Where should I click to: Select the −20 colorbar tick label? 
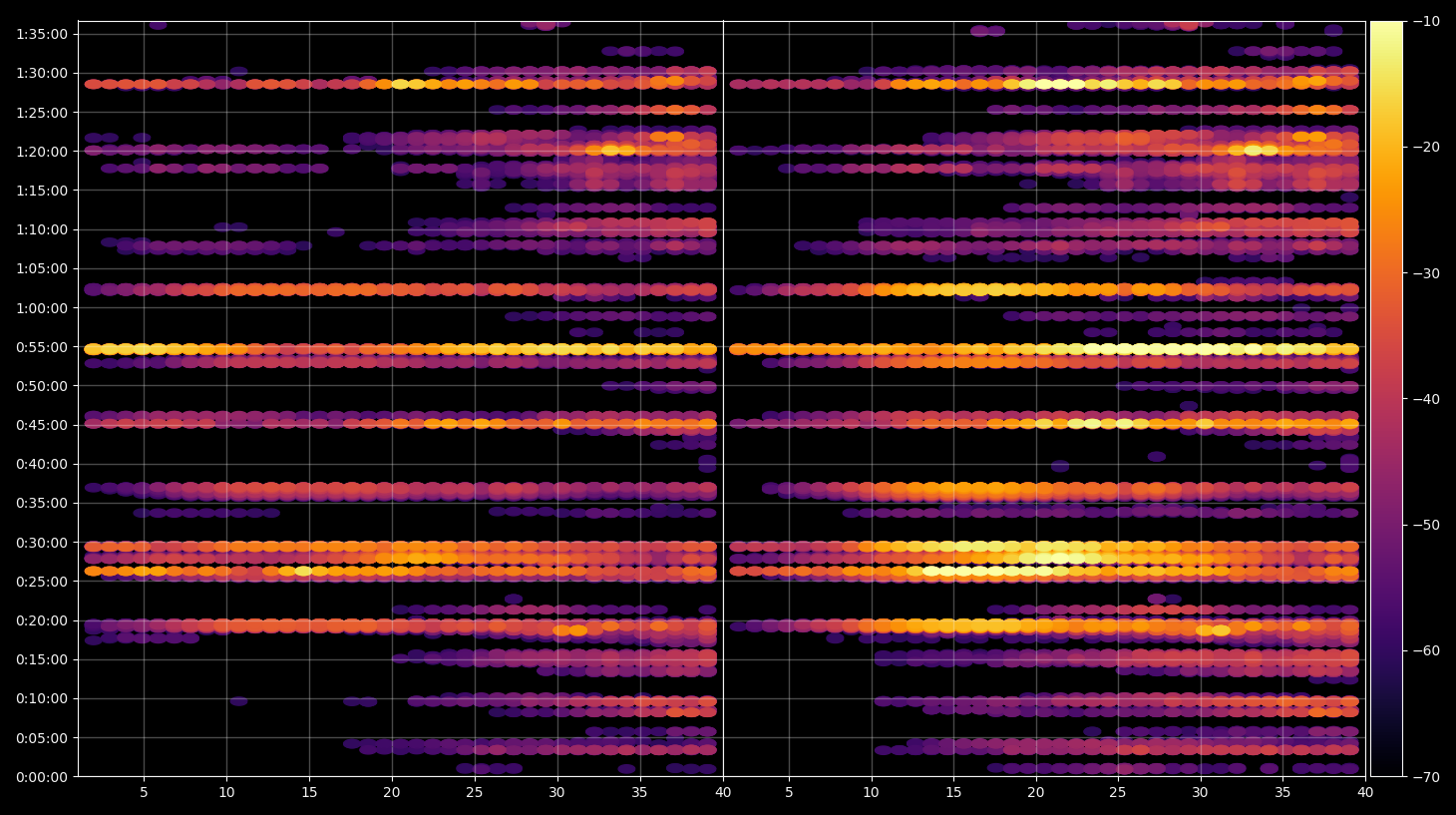(1426, 147)
